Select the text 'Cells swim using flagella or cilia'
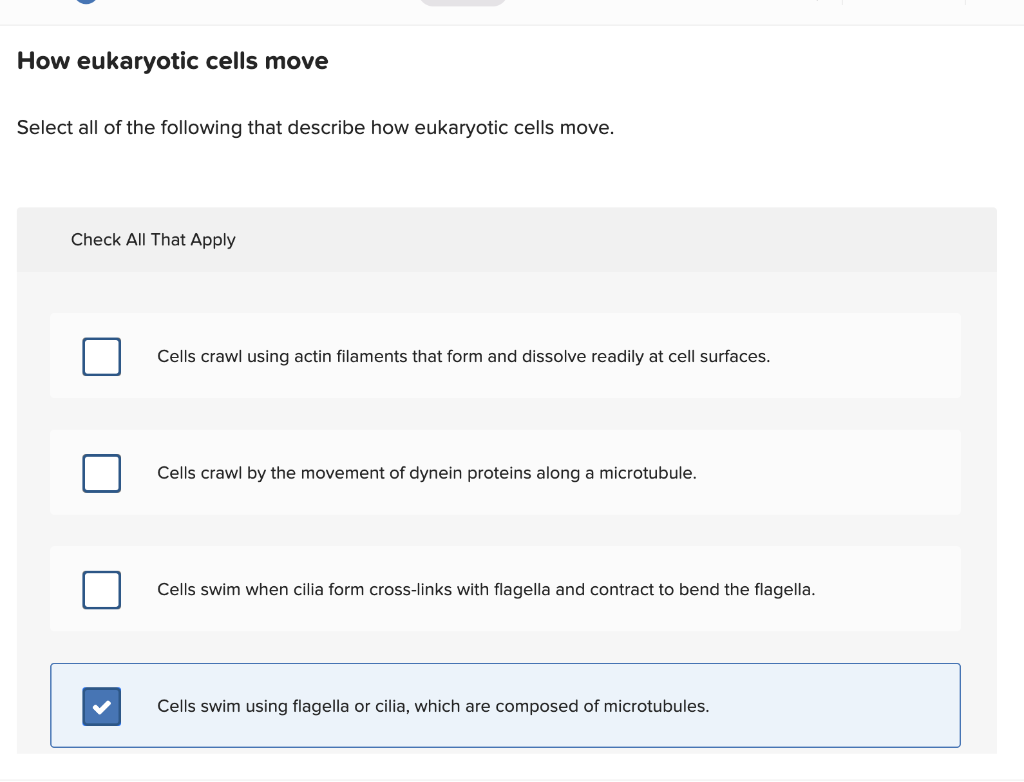Screen dimensions: 1024x782 (x=282, y=706)
